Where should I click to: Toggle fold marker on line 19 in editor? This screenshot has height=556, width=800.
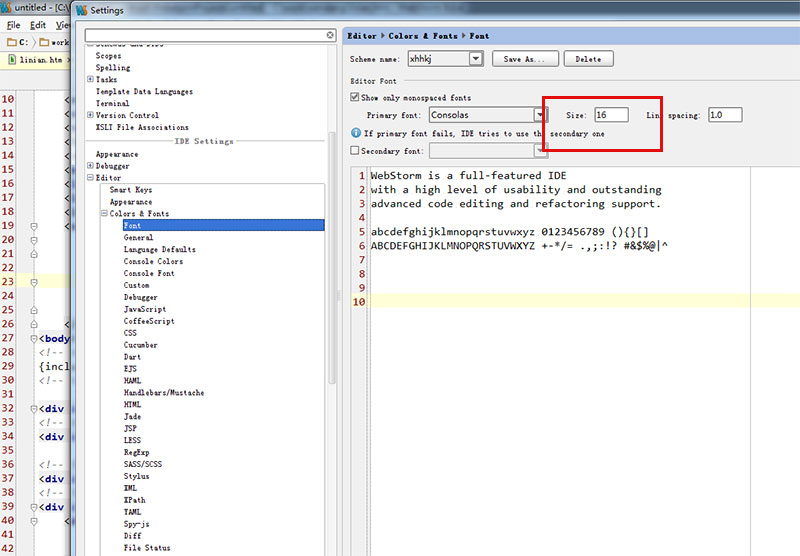[x=34, y=226]
